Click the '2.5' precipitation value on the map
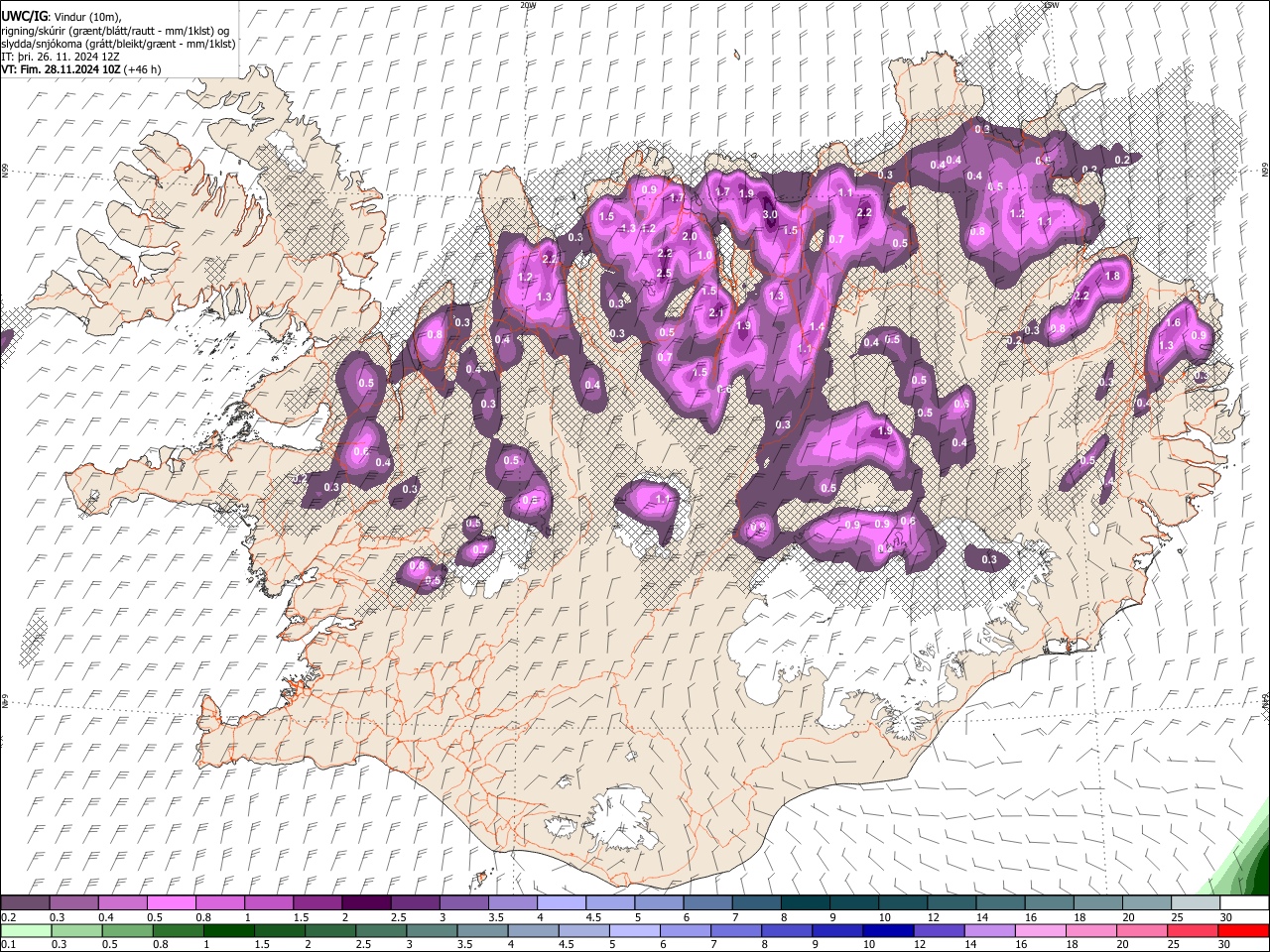The height and width of the screenshot is (952, 1270). [665, 273]
